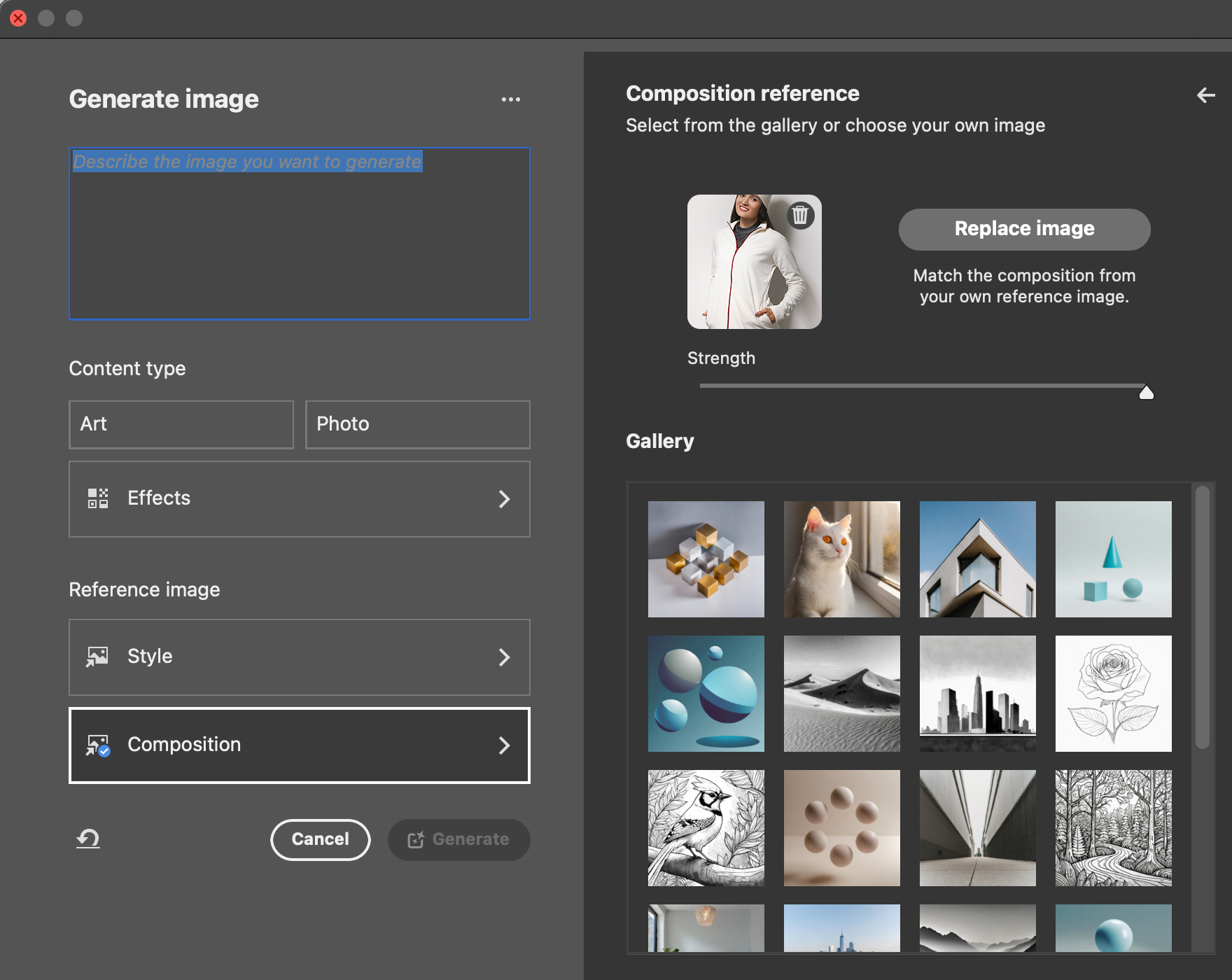Select the Photo content type

(x=417, y=424)
